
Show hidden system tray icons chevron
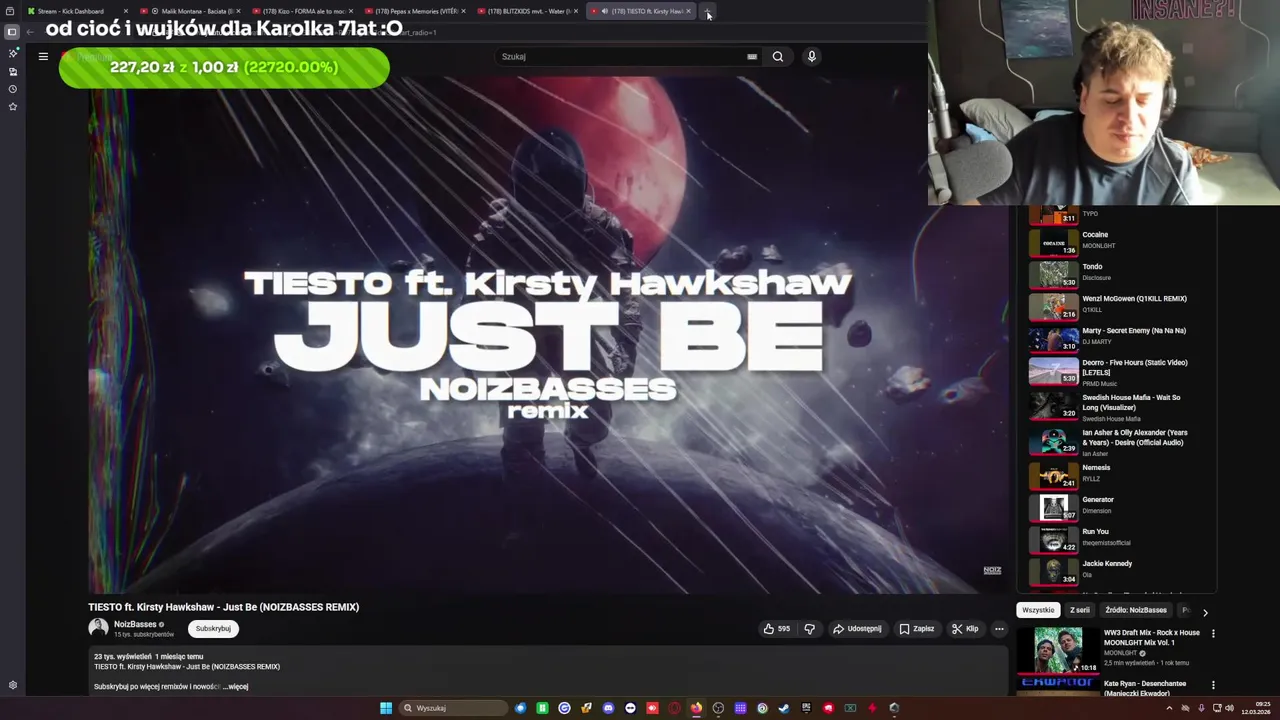click(x=1169, y=708)
